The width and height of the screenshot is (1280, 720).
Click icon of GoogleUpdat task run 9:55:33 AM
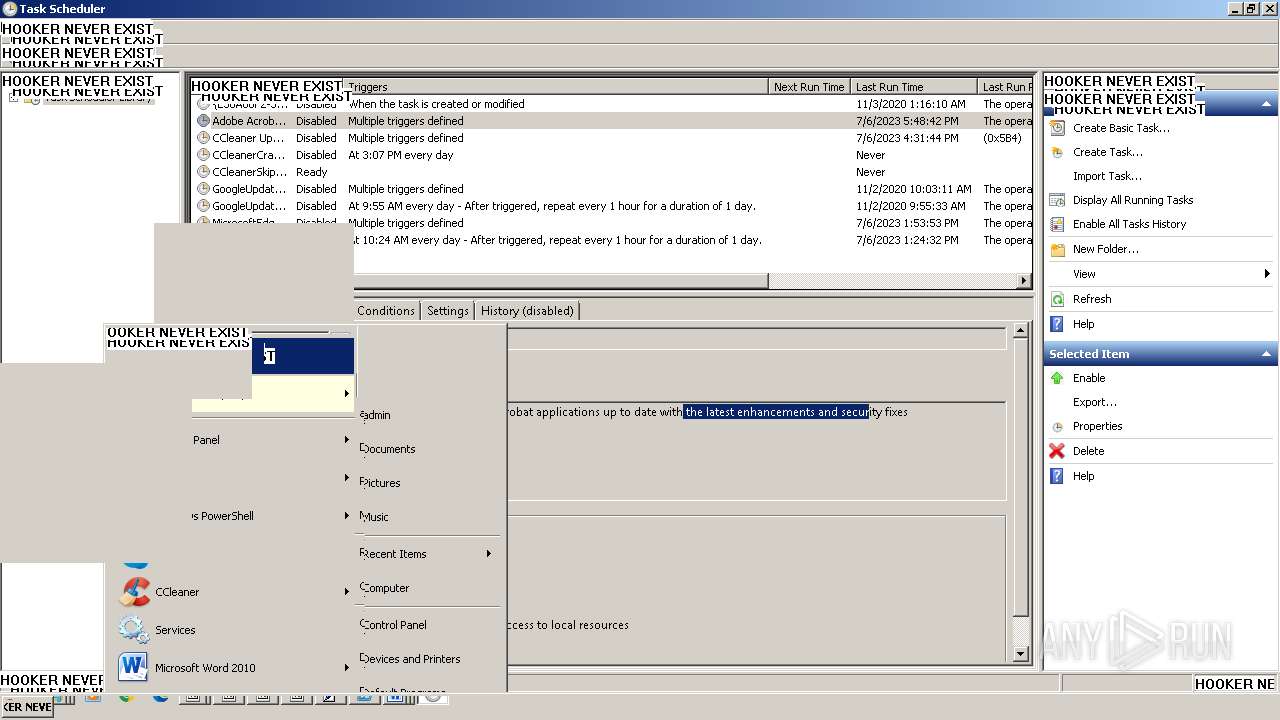coord(204,206)
